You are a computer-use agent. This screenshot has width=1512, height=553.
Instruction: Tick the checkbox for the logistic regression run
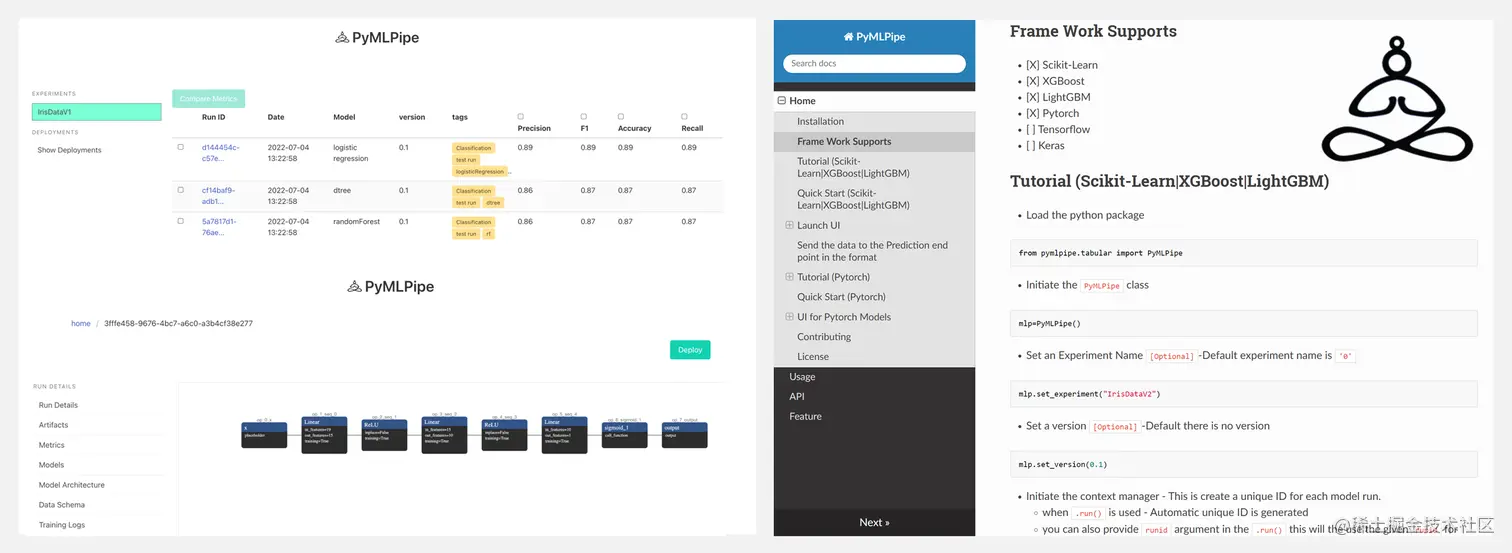[x=181, y=147]
